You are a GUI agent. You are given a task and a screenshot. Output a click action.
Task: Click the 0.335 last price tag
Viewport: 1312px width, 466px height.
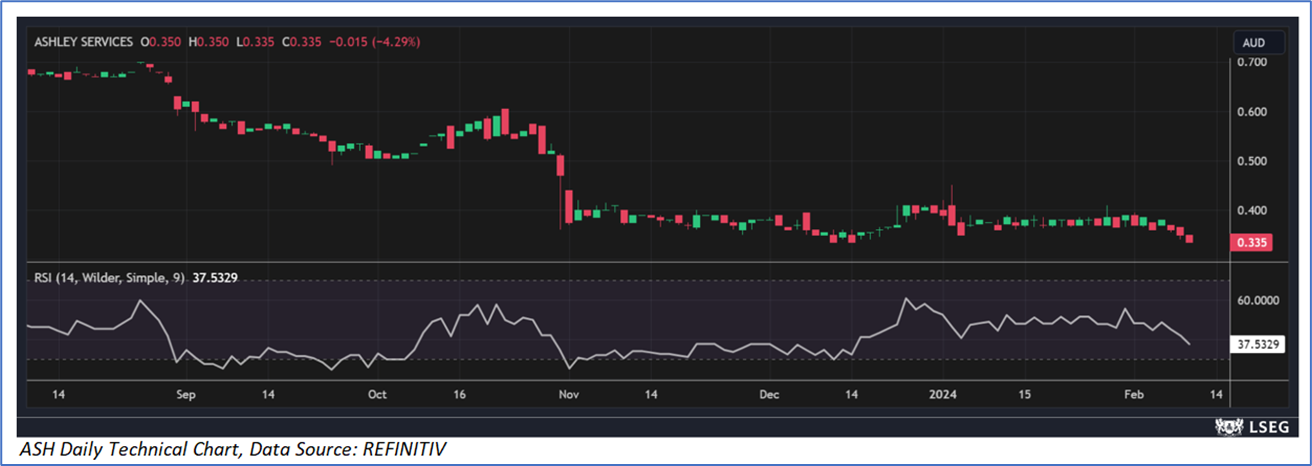pyautogui.click(x=1254, y=243)
